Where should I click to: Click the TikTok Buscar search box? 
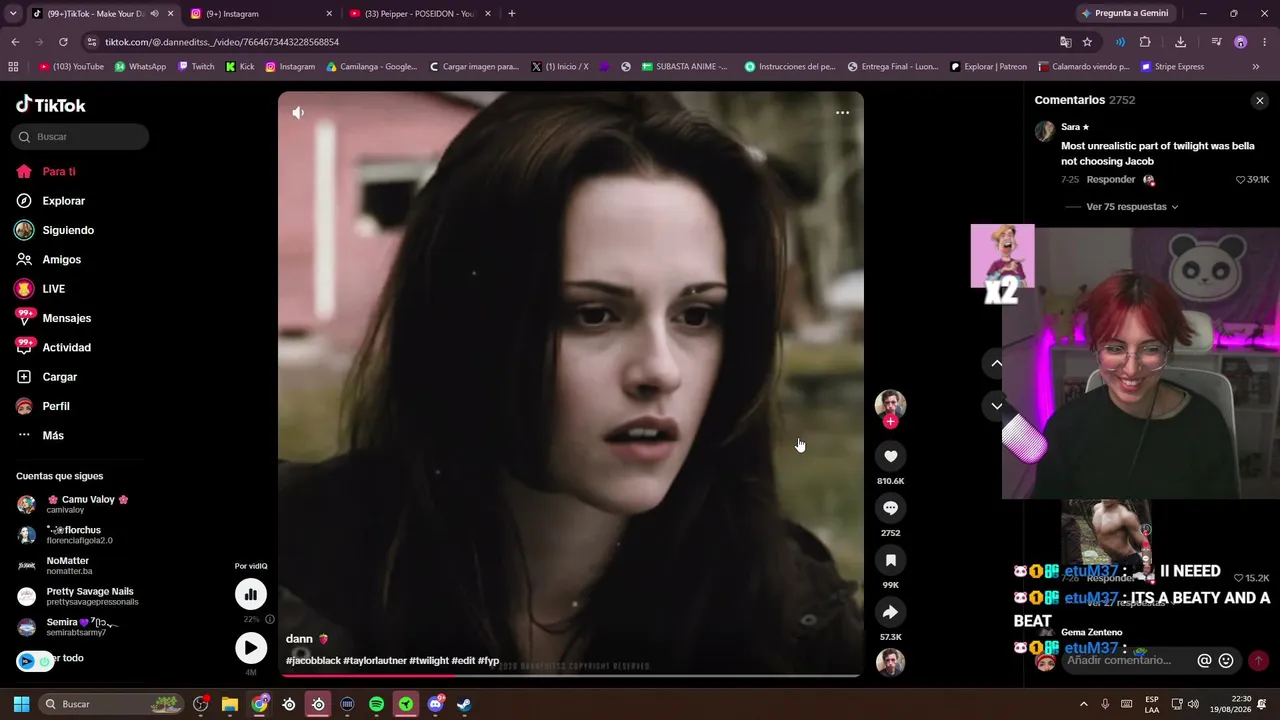(80, 137)
